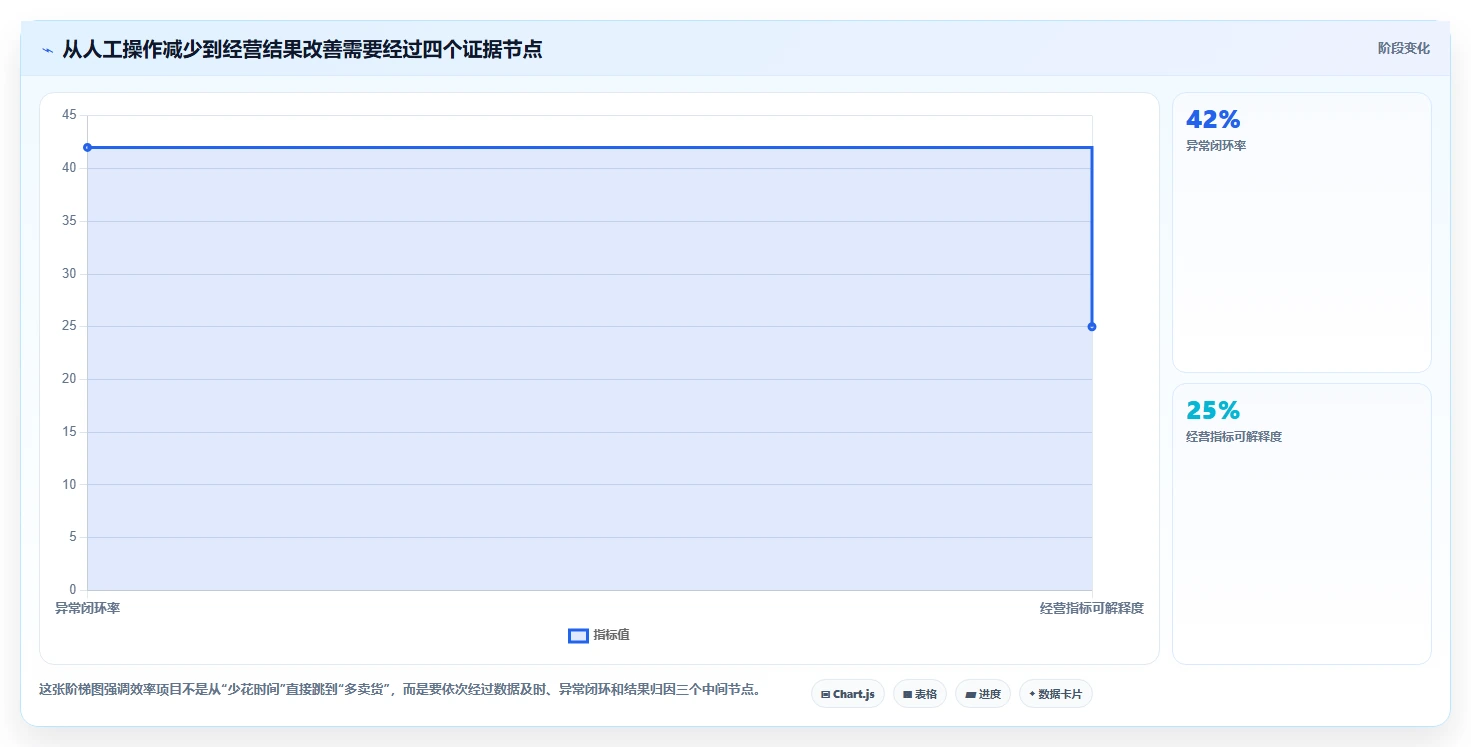Viewport: 1471px width, 747px height.
Task: Click the 经营指标可解释度 caption under 25%
Action: (x=1234, y=437)
